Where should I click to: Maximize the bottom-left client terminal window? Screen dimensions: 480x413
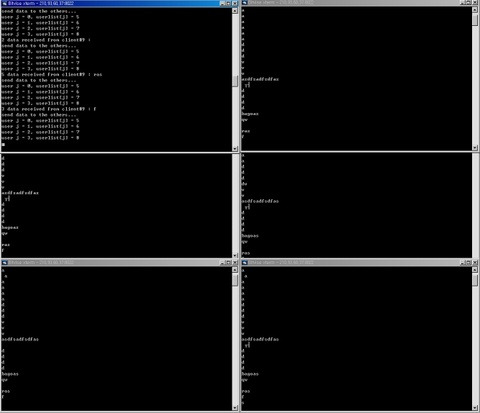click(x=228, y=262)
